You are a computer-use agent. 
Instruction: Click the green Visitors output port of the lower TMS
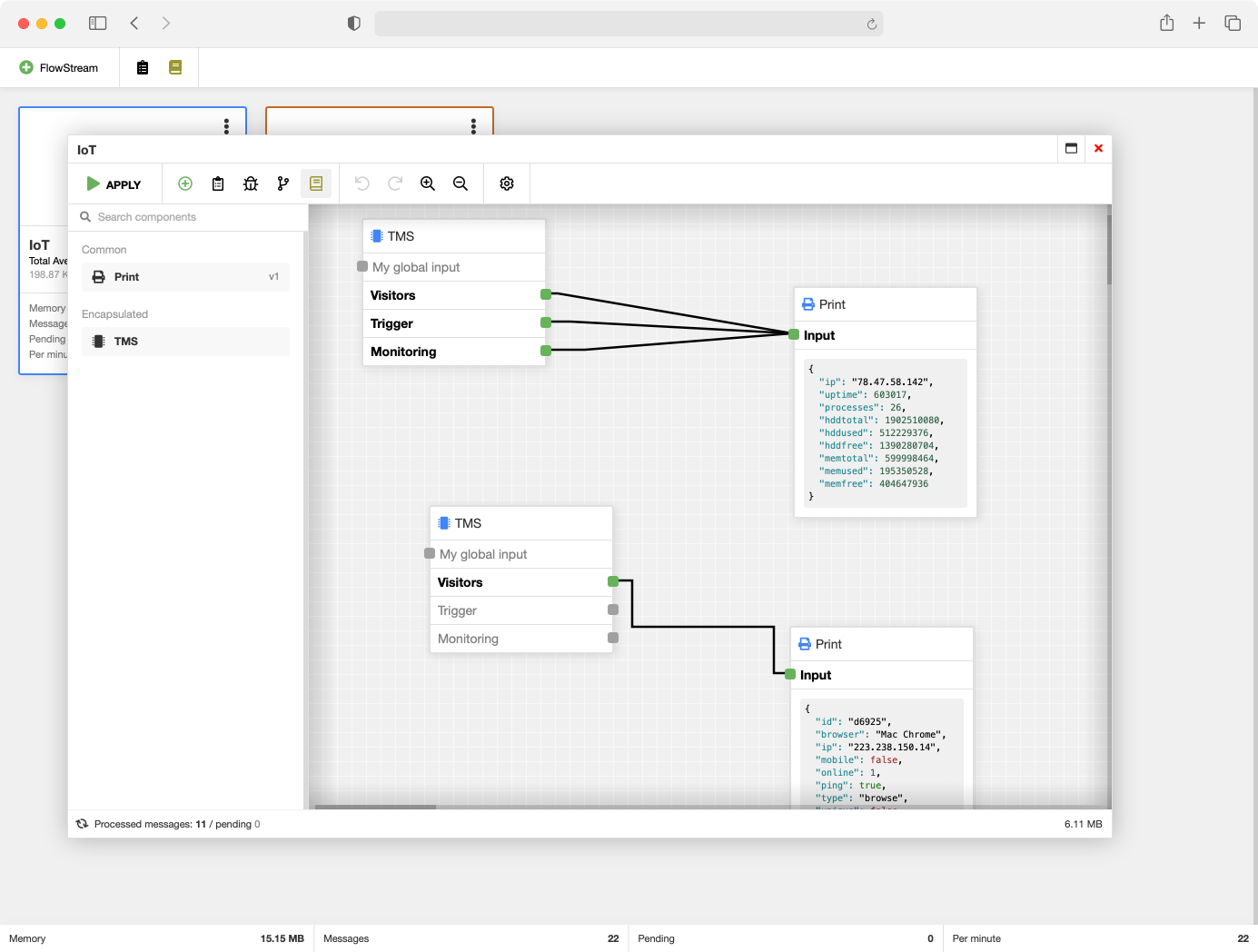613,581
